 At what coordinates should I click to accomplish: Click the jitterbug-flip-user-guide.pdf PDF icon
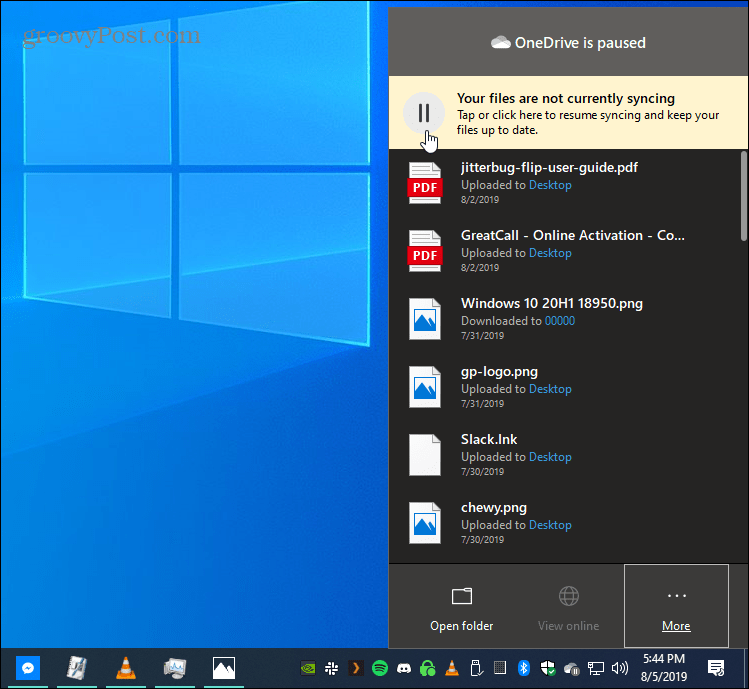[425, 183]
